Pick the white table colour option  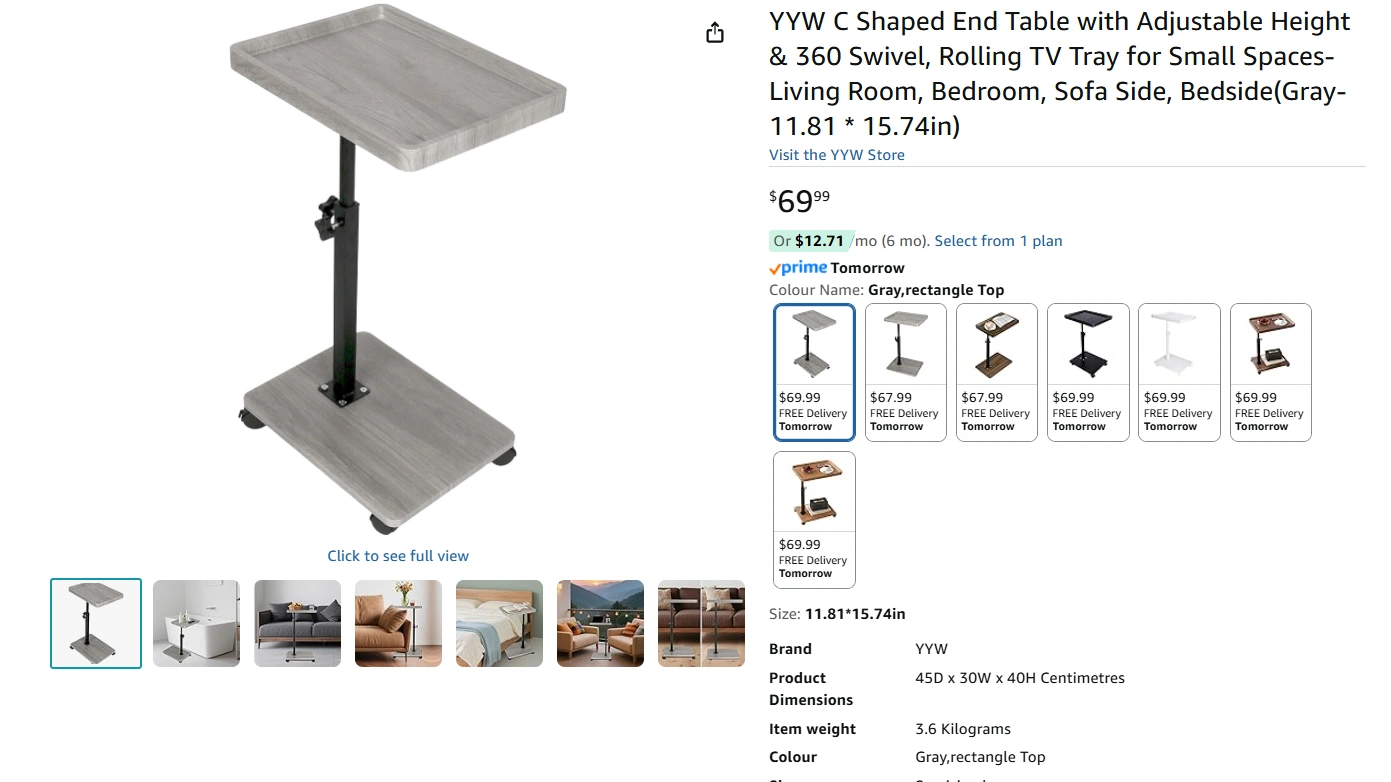(x=1179, y=372)
